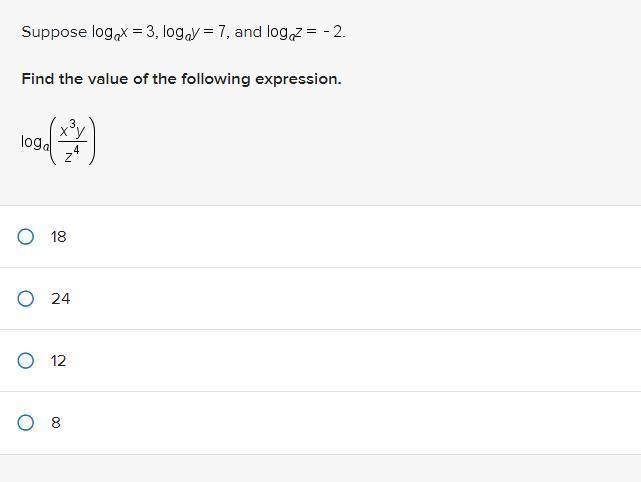Click the answer label text 24
Viewport: 641px width, 482px height.
61,299
